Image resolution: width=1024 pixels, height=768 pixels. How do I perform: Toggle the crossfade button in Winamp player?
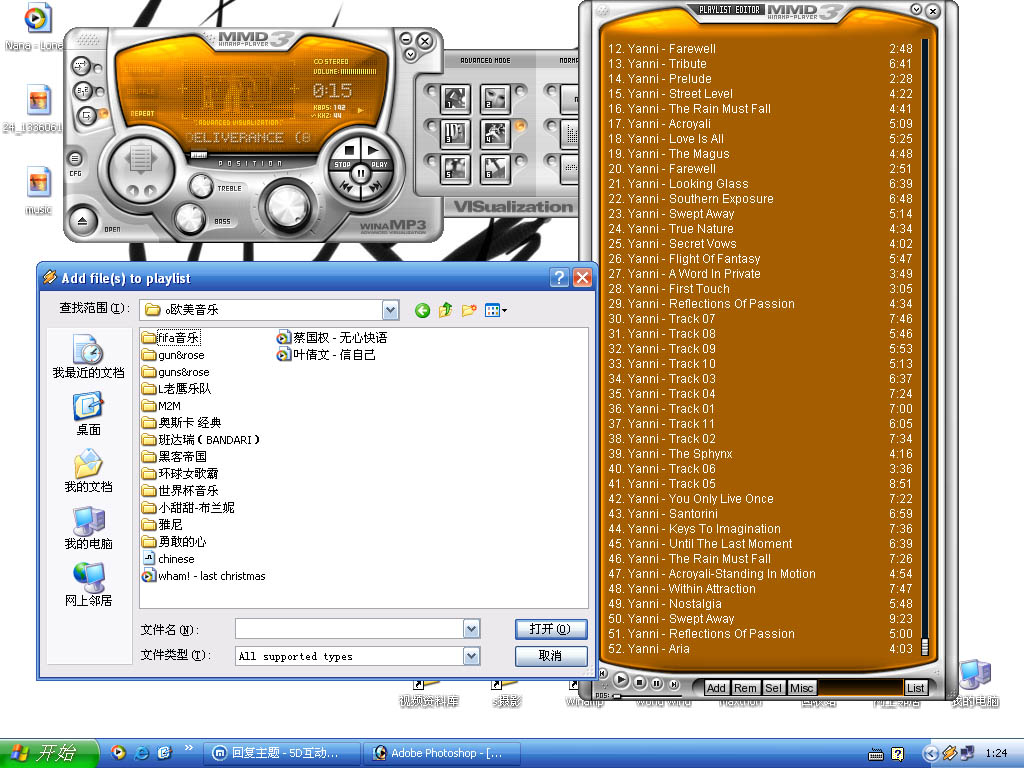coord(81,65)
